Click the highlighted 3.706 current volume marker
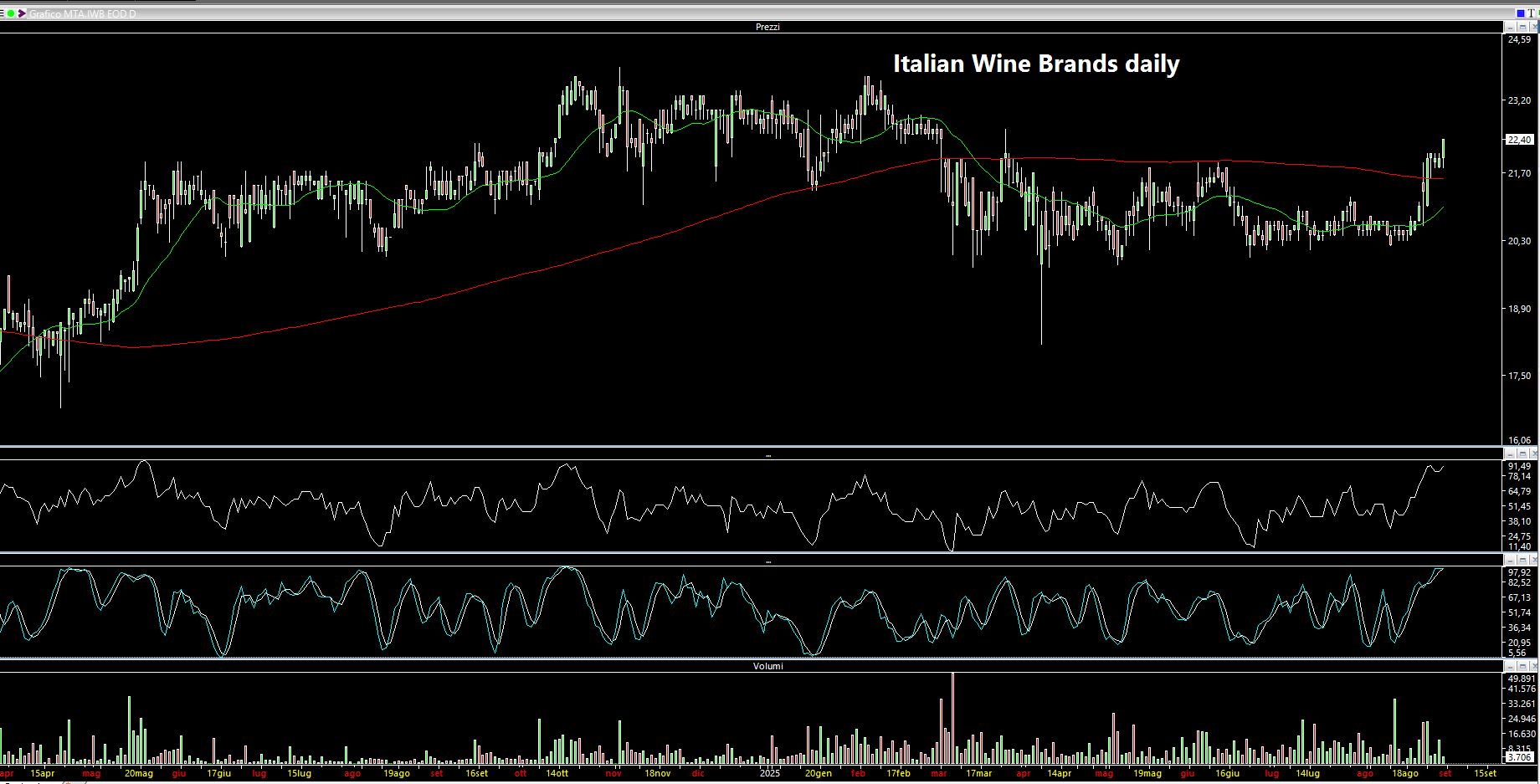Image resolution: width=1540 pixels, height=784 pixels. pos(1519,757)
